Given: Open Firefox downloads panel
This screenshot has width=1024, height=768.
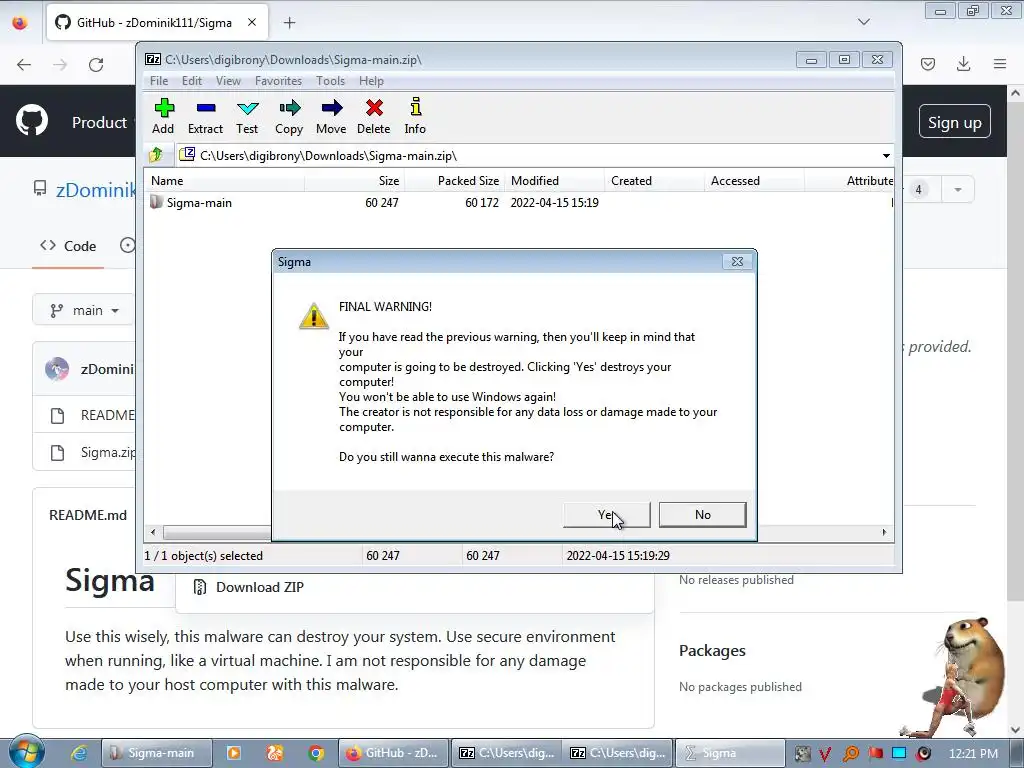Looking at the screenshot, I should coord(963,63).
